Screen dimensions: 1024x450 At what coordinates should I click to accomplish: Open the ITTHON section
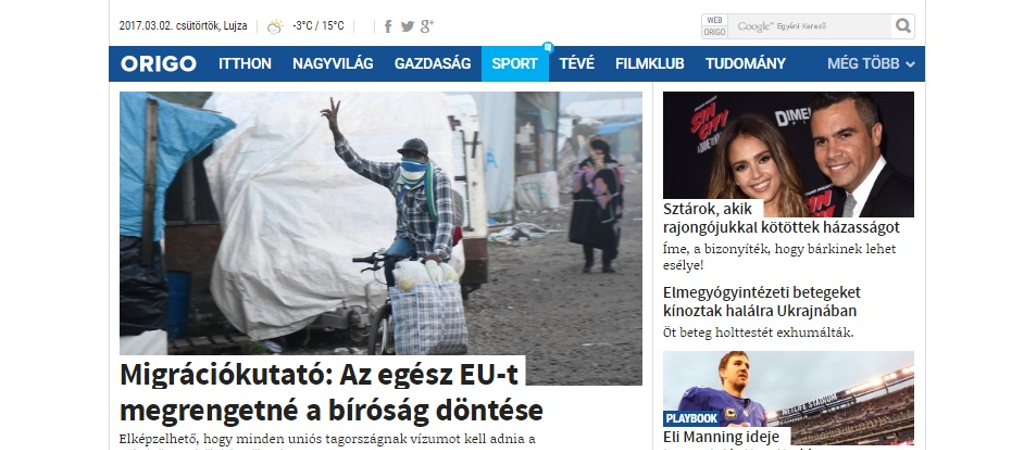(245, 63)
